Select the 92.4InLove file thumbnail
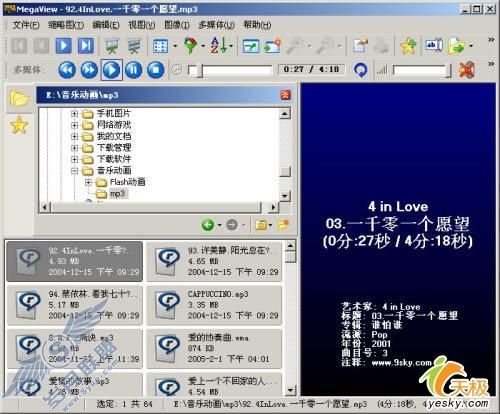The width and height of the screenshot is (500, 414). click(x=75, y=261)
